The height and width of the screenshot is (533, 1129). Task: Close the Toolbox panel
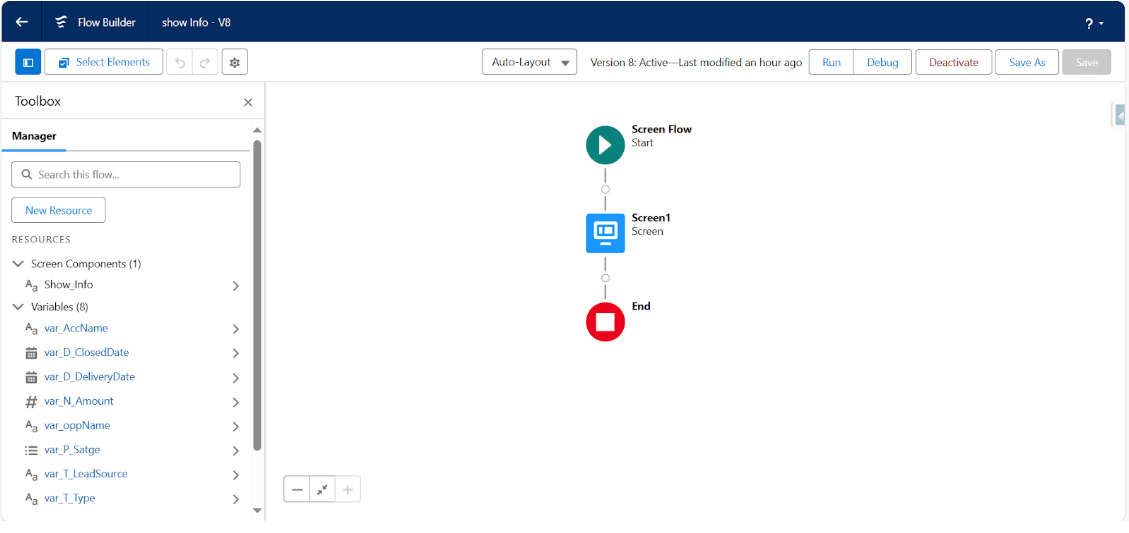pyautogui.click(x=248, y=102)
